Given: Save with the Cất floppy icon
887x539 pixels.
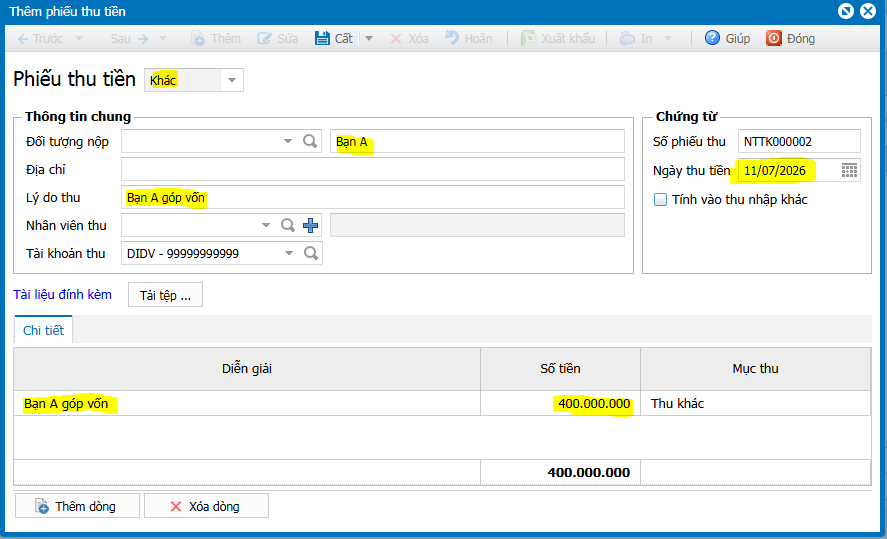Looking at the screenshot, I should point(322,38).
